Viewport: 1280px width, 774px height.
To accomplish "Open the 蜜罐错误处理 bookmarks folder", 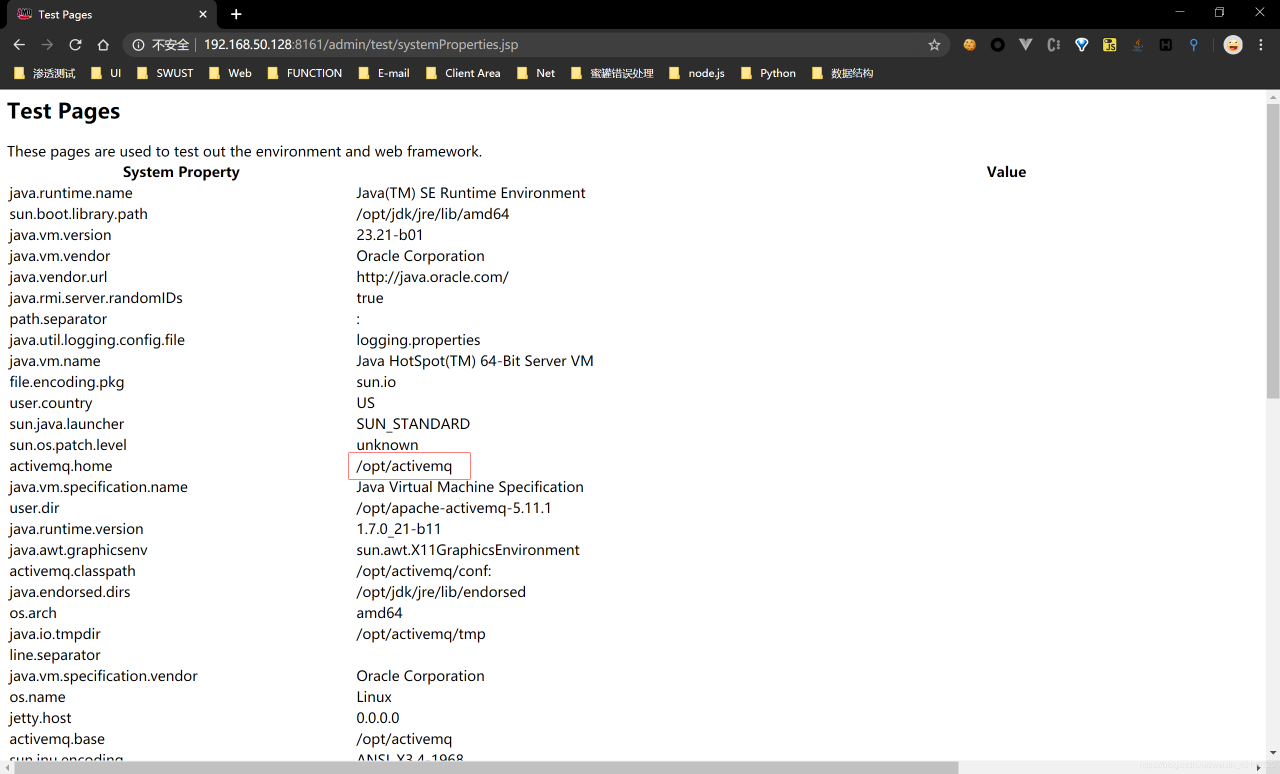I will point(611,73).
